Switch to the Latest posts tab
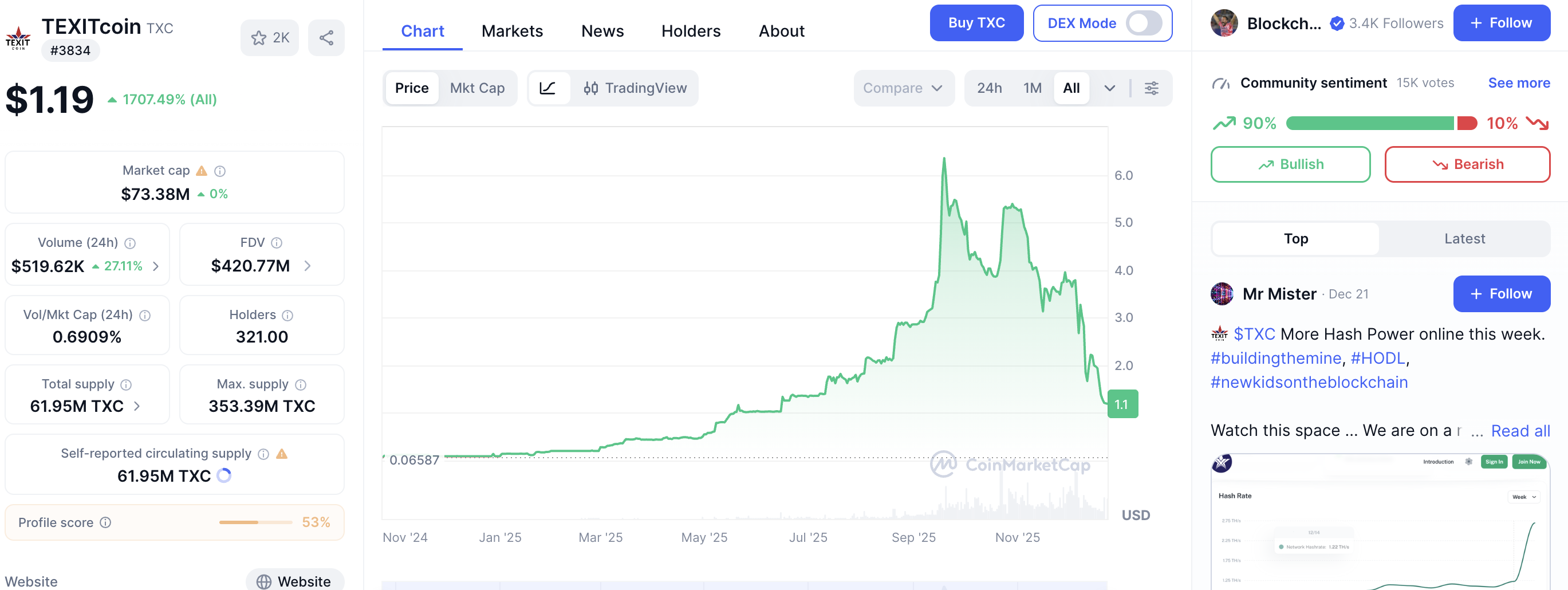Image resolution: width=1568 pixels, height=590 pixels. pos(1464,239)
